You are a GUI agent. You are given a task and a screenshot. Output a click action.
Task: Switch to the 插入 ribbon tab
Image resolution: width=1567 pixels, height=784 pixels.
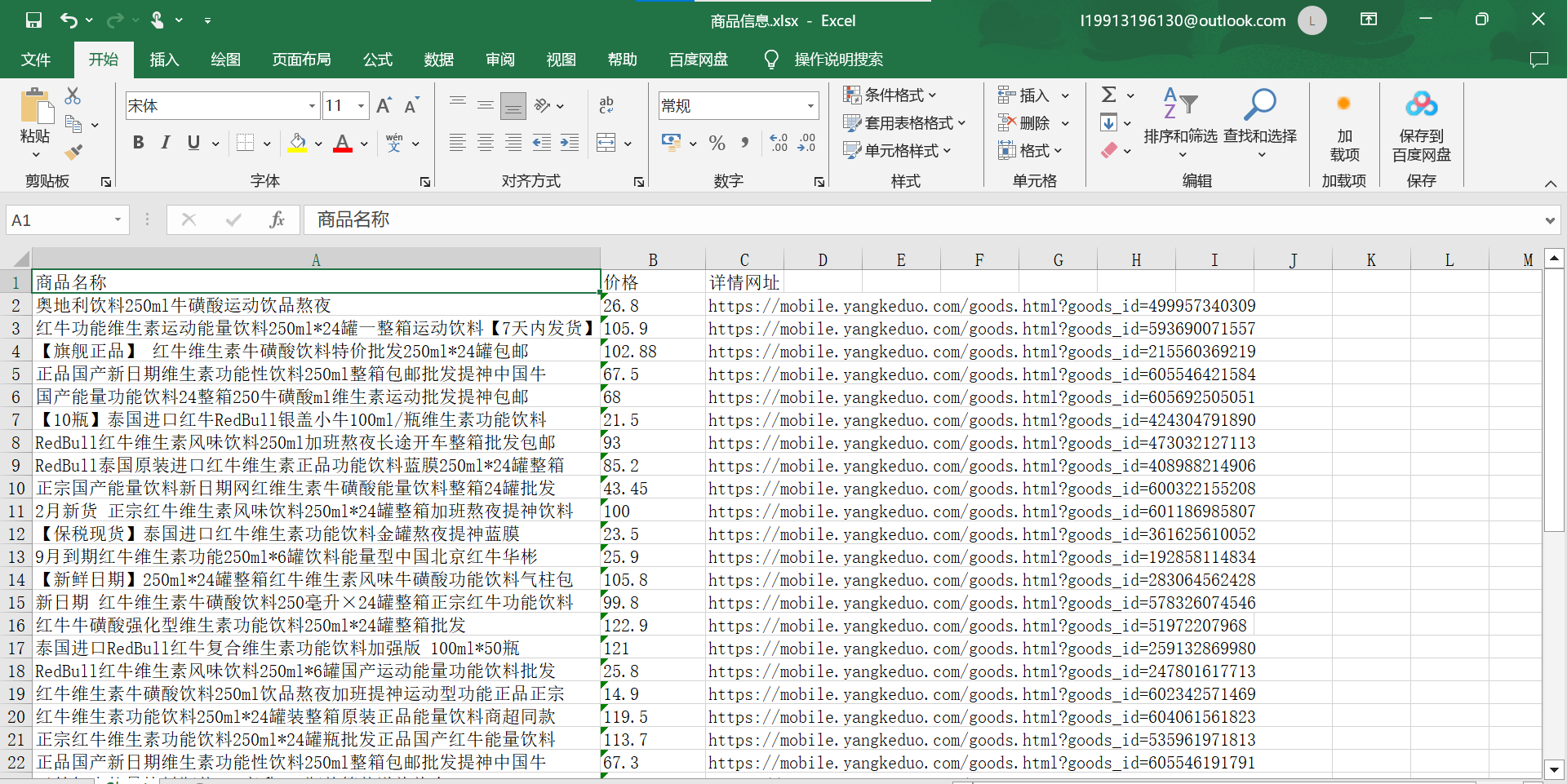click(164, 60)
